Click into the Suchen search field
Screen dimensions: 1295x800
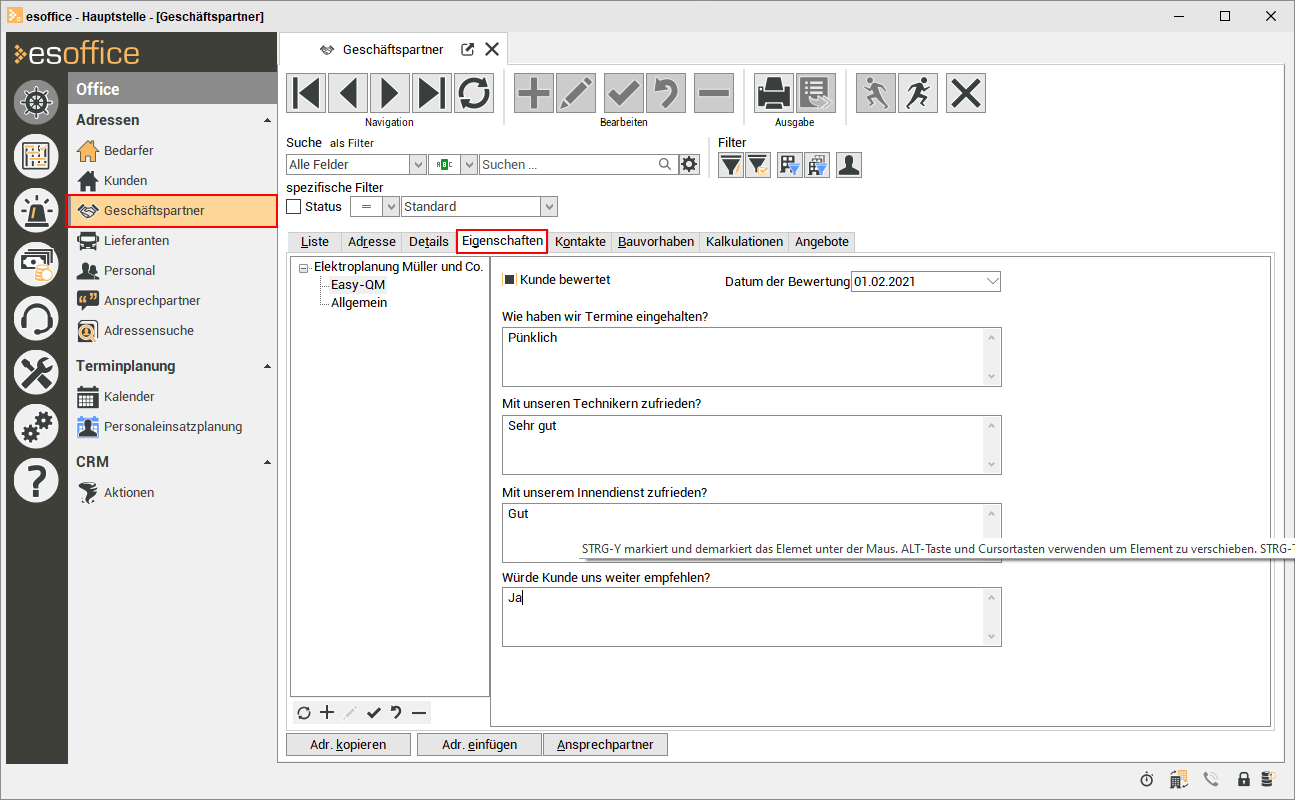(x=567, y=165)
